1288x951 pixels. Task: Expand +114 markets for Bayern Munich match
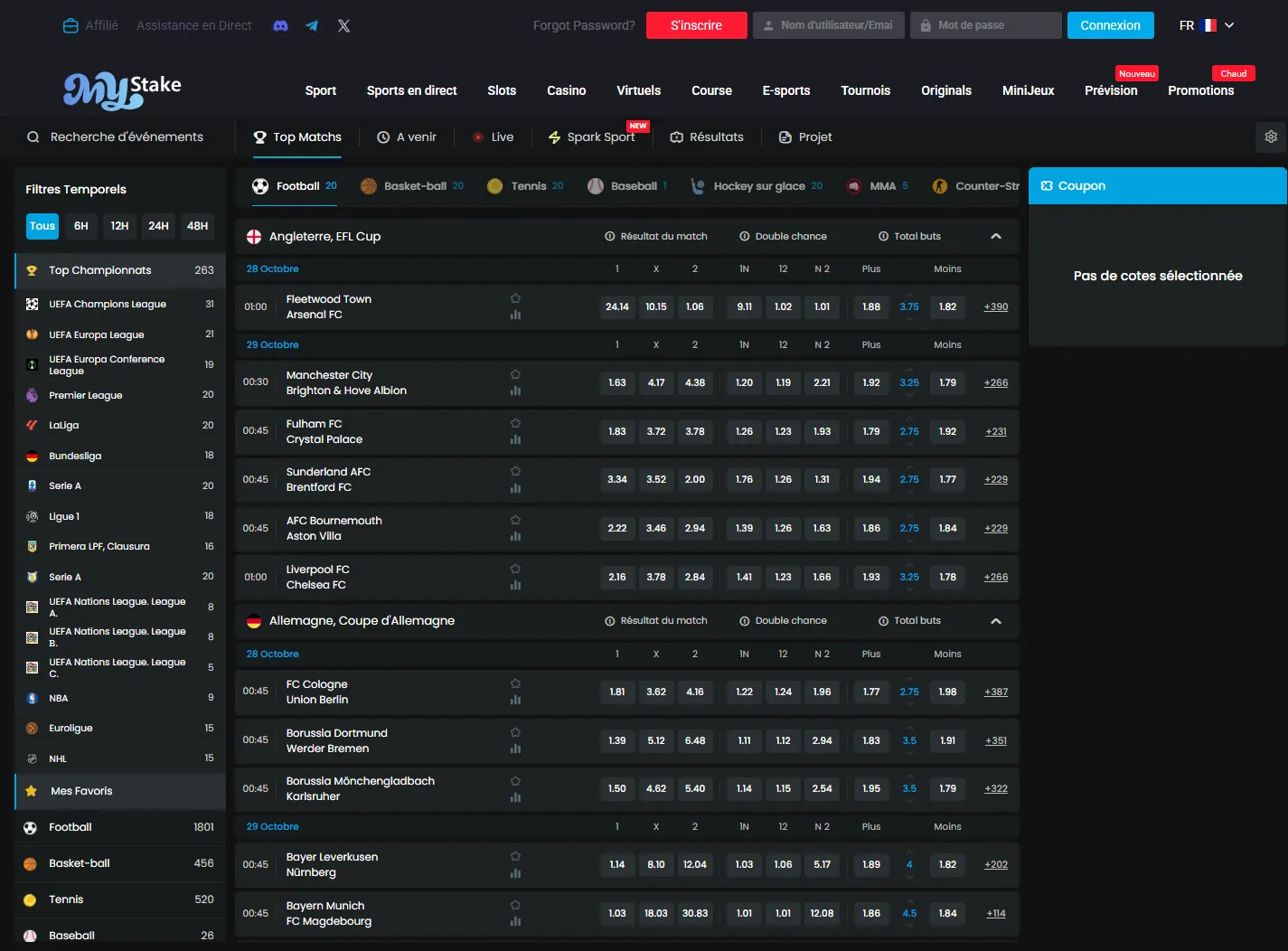(996, 913)
